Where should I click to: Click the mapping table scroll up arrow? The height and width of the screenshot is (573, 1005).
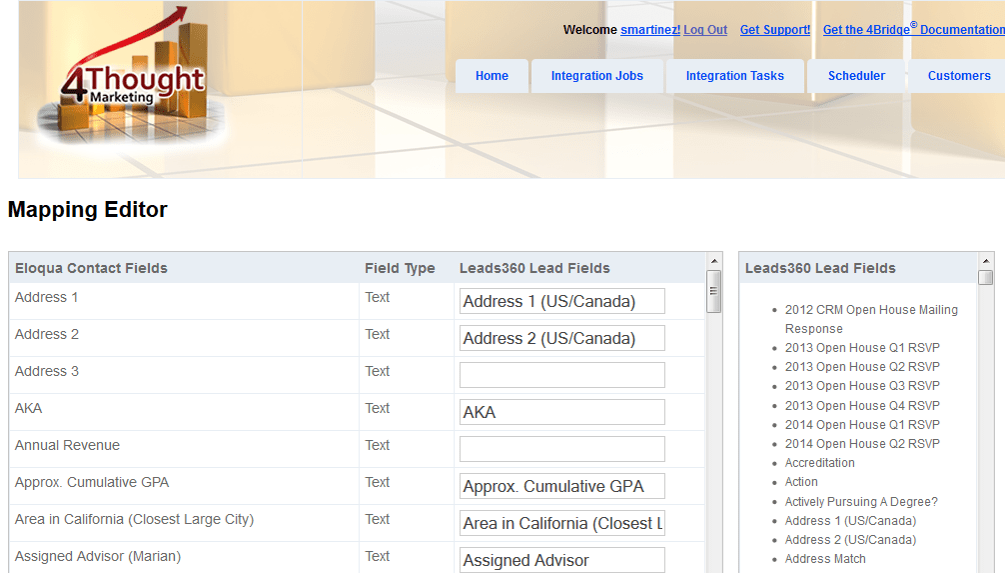coord(713,261)
